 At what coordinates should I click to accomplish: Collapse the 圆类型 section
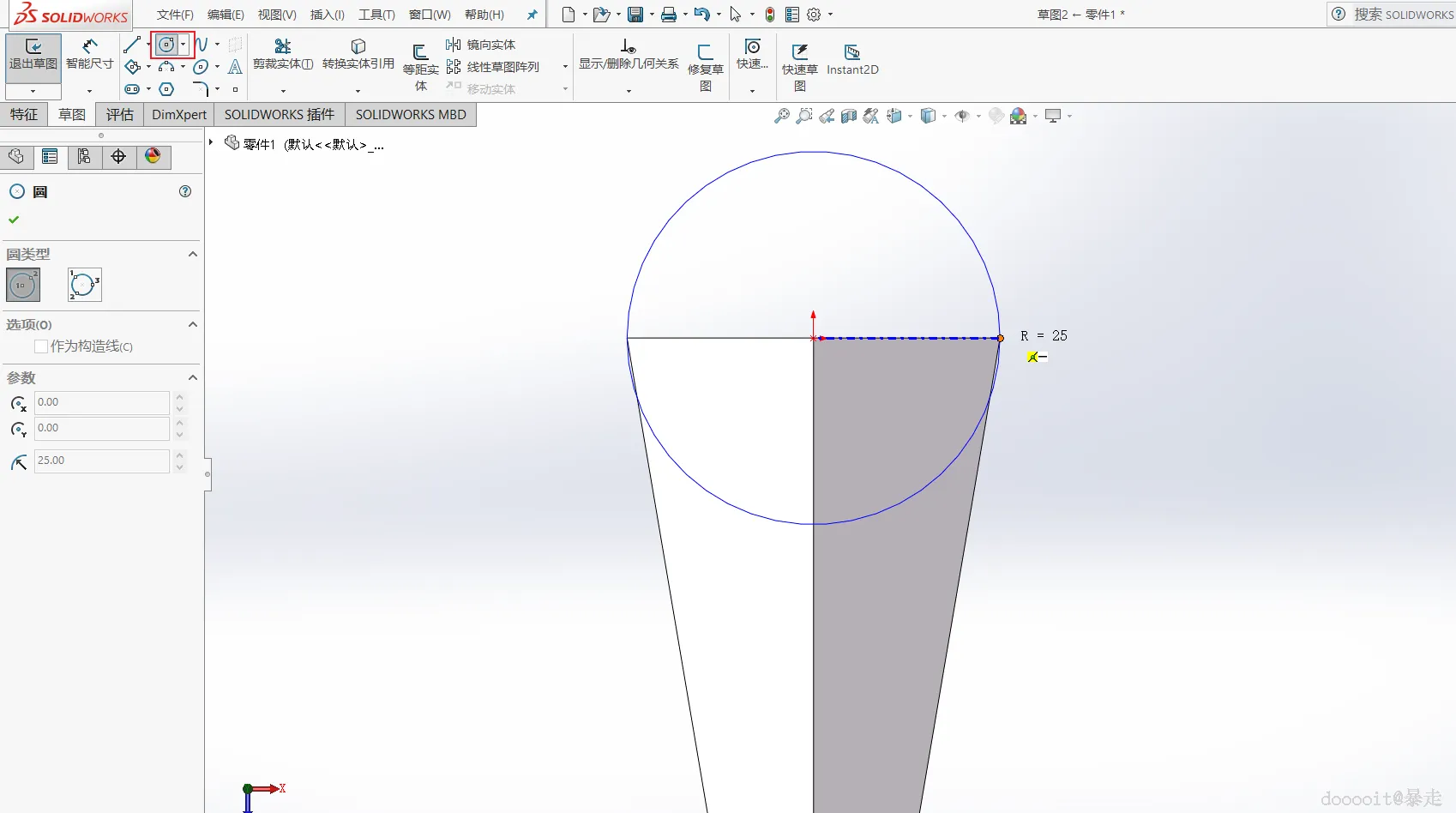[193, 254]
